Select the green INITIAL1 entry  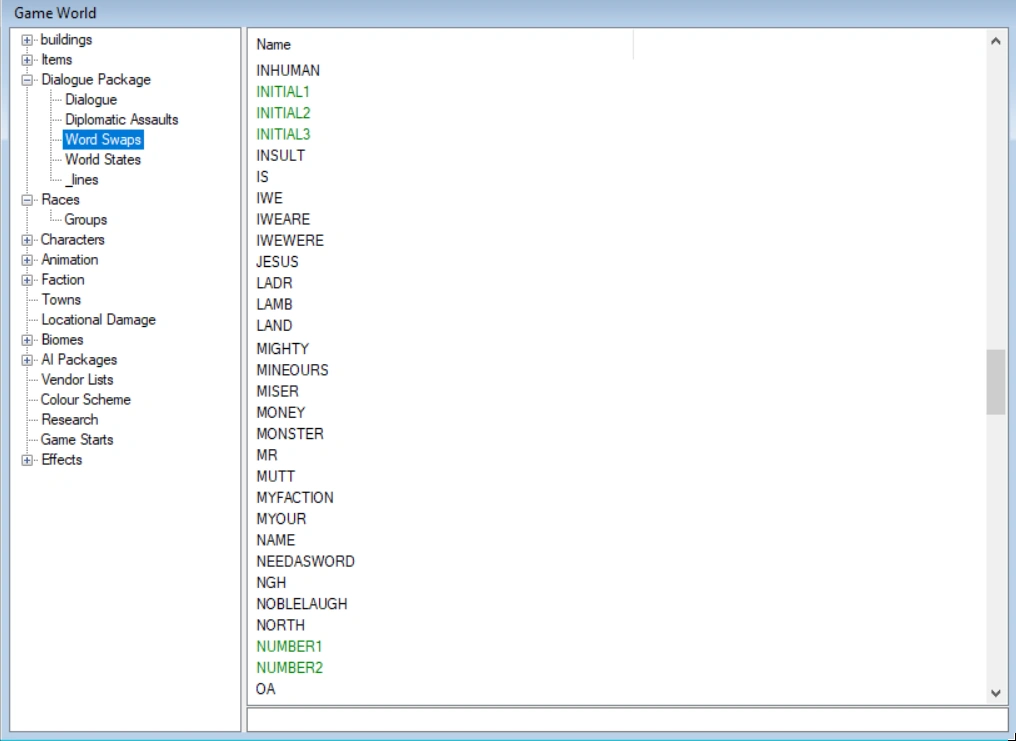[283, 92]
